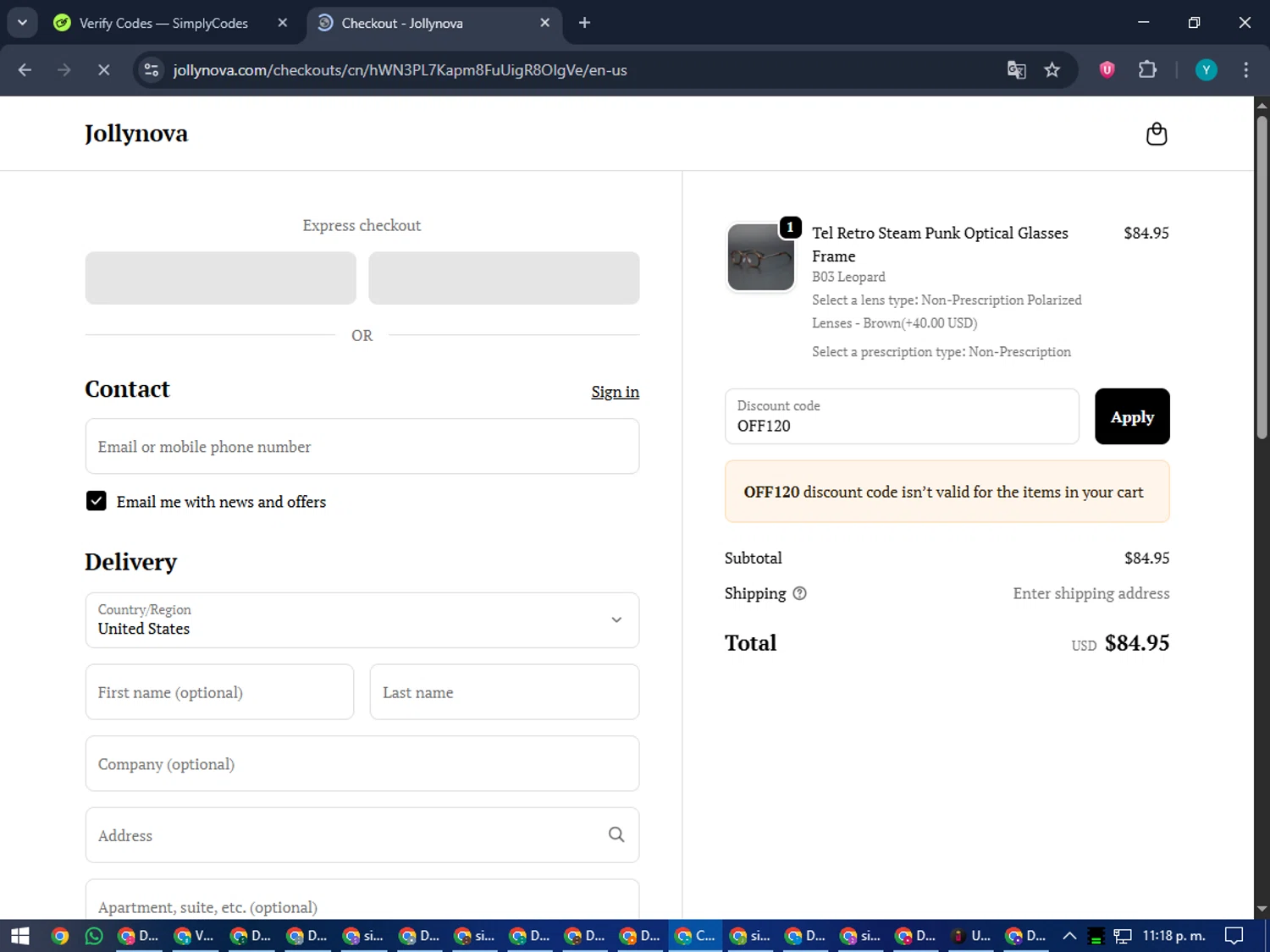Click the scrollbar down arrow
The width and height of the screenshot is (1270, 952).
(1262, 910)
